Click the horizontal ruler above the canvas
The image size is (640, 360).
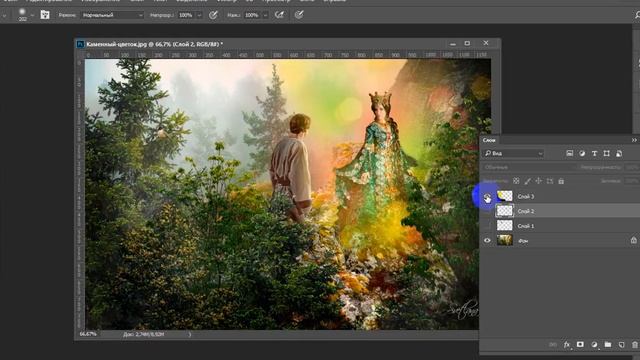(288, 55)
